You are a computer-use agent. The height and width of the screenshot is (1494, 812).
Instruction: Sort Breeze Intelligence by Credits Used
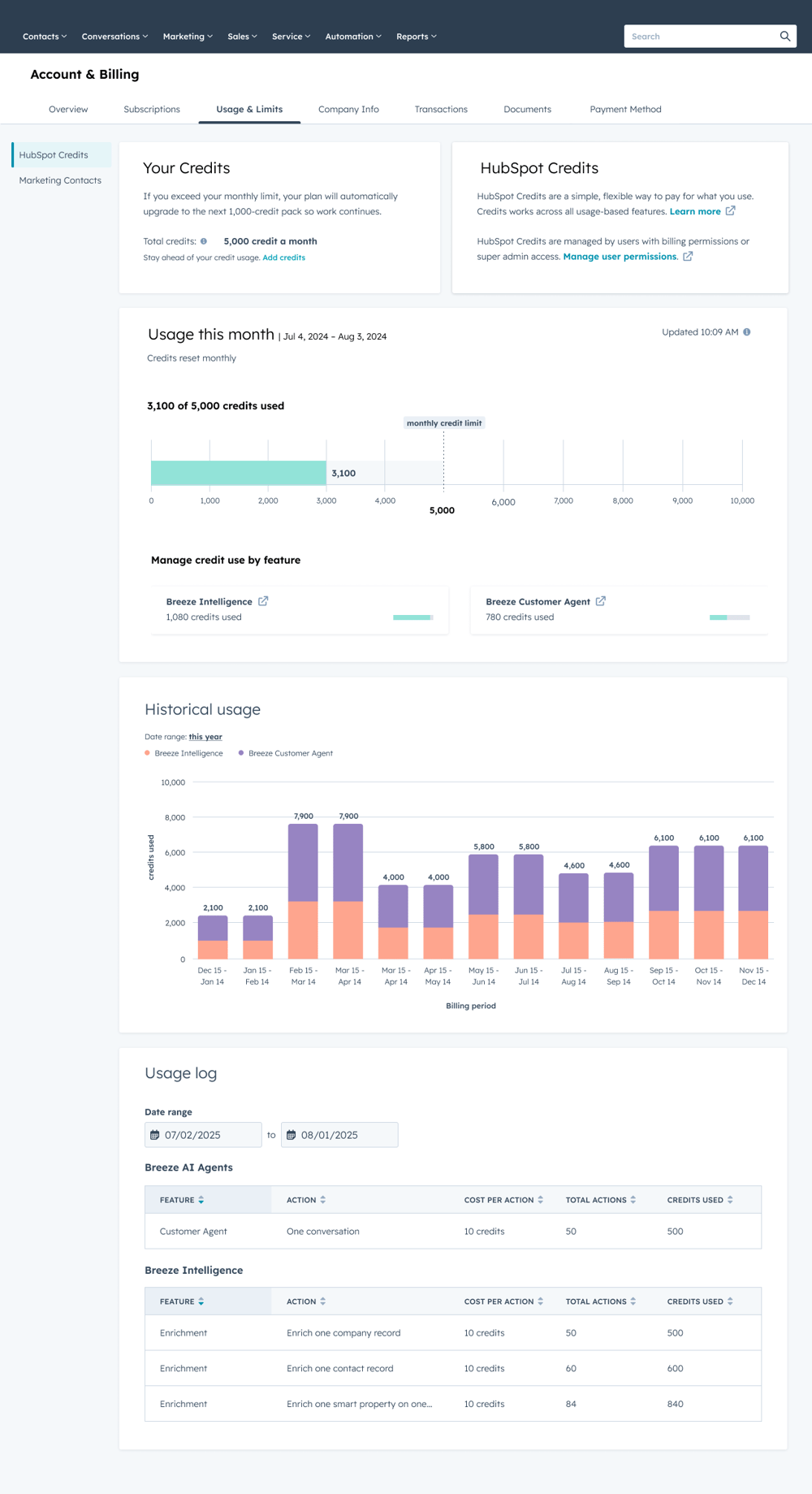pyautogui.click(x=731, y=1301)
